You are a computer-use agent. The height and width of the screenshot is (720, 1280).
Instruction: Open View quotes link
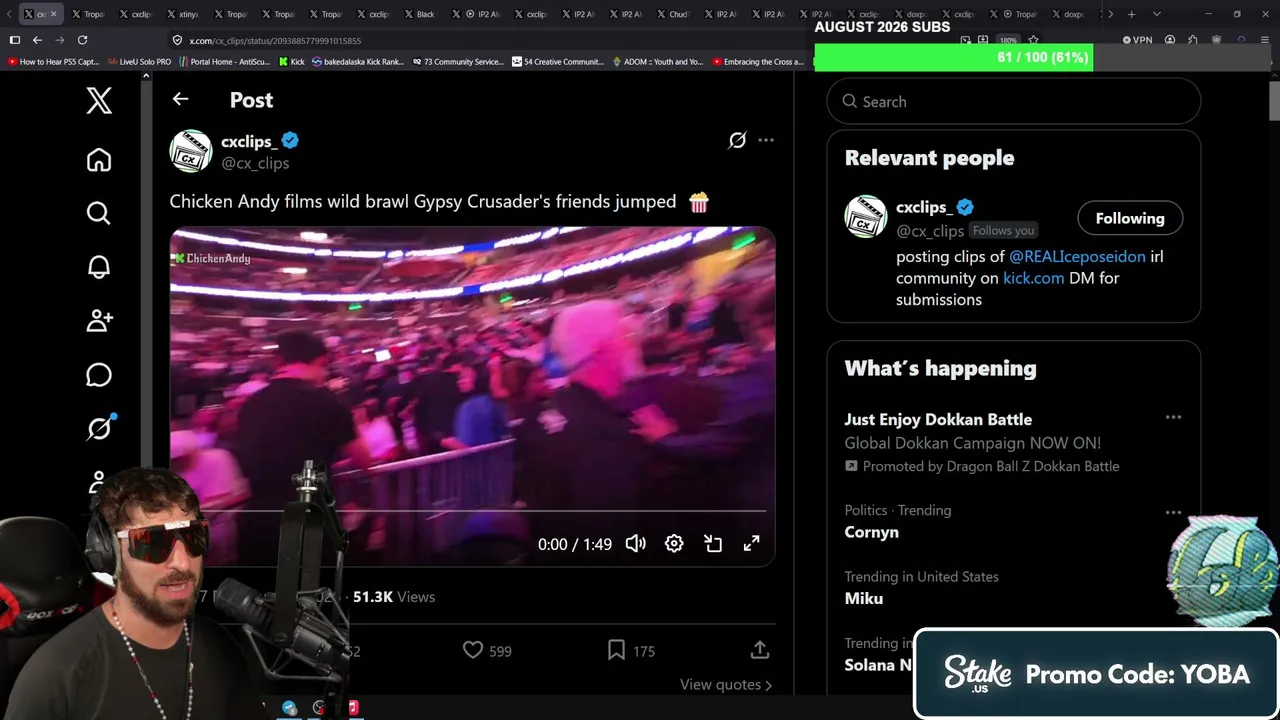pos(726,685)
